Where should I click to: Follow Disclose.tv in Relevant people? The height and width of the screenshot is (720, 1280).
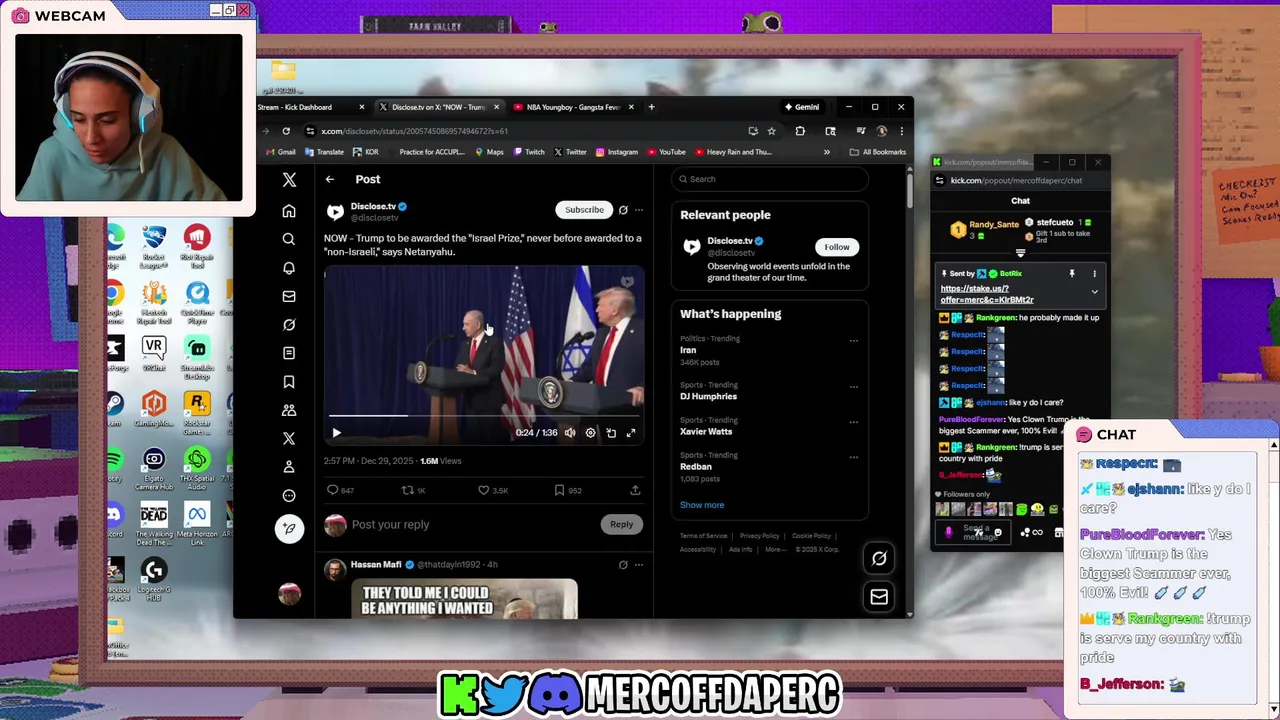point(837,247)
